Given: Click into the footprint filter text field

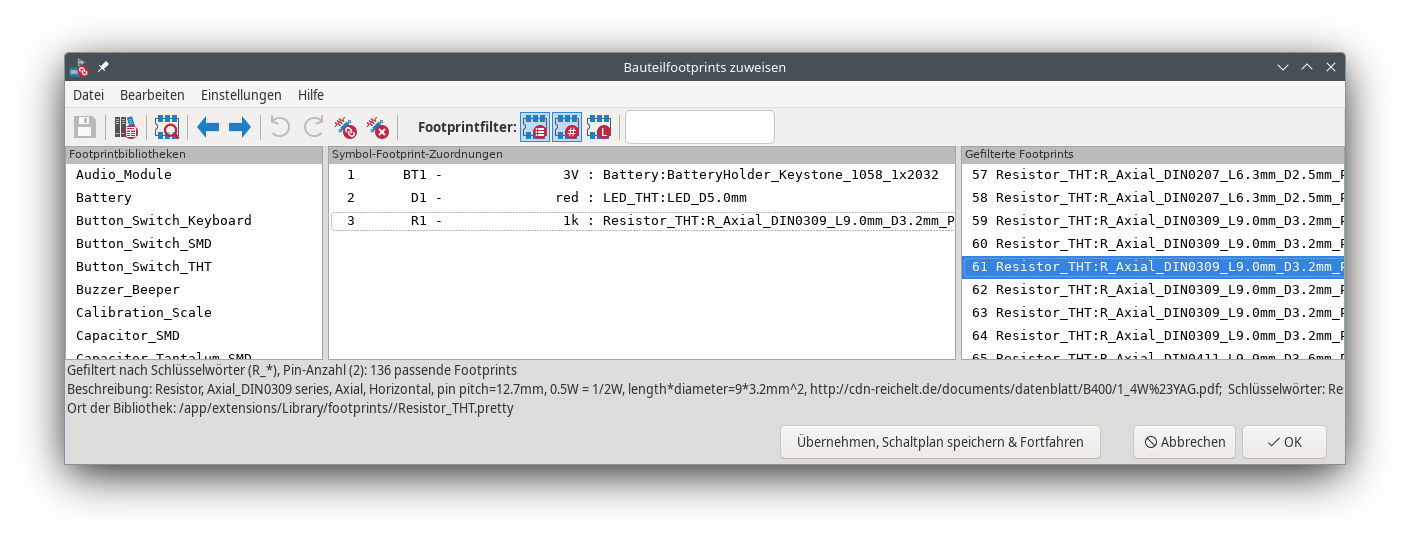Looking at the screenshot, I should click(699, 127).
